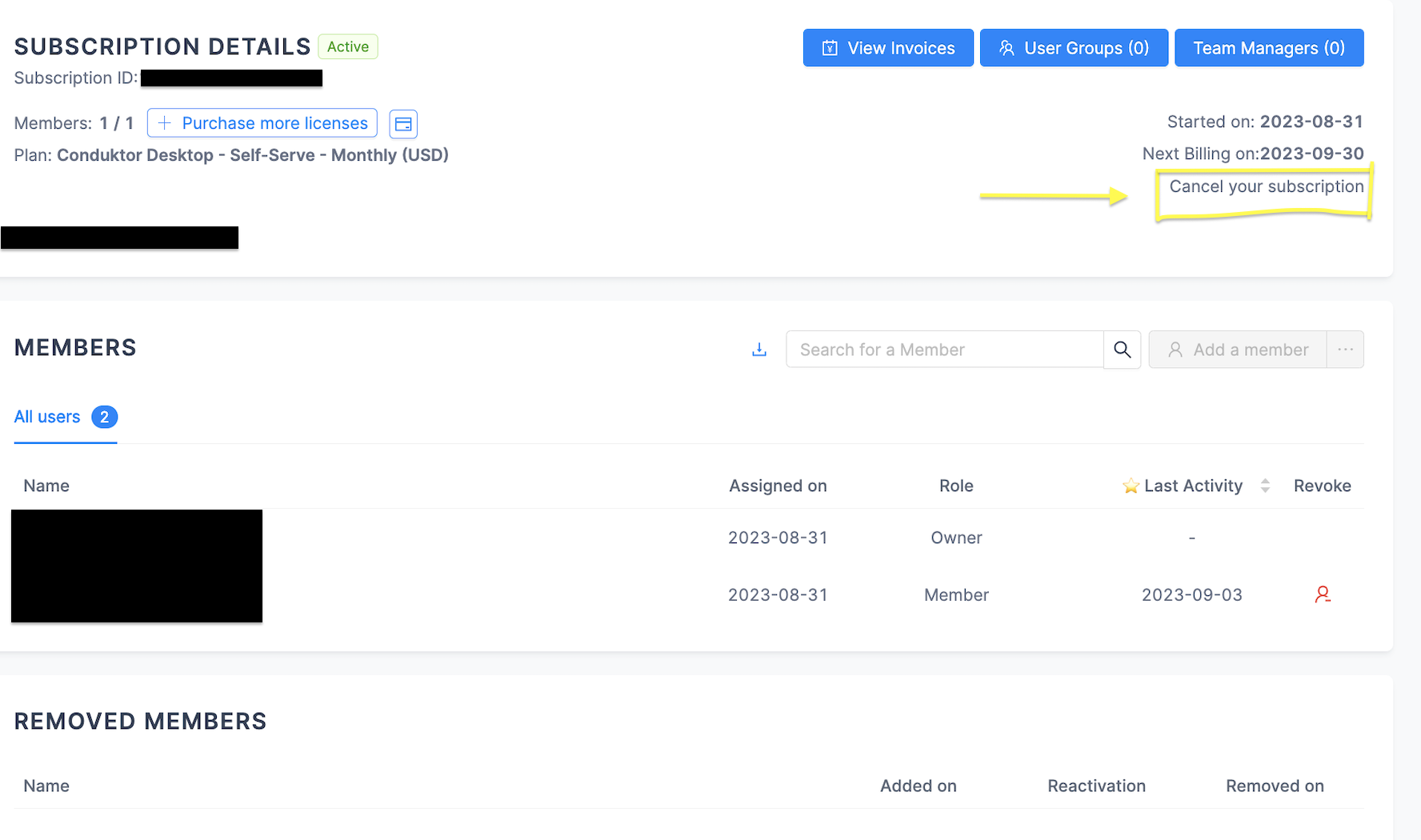Click the REMOVED MEMBERS heading
The width and height of the screenshot is (1421, 840).
click(x=140, y=721)
